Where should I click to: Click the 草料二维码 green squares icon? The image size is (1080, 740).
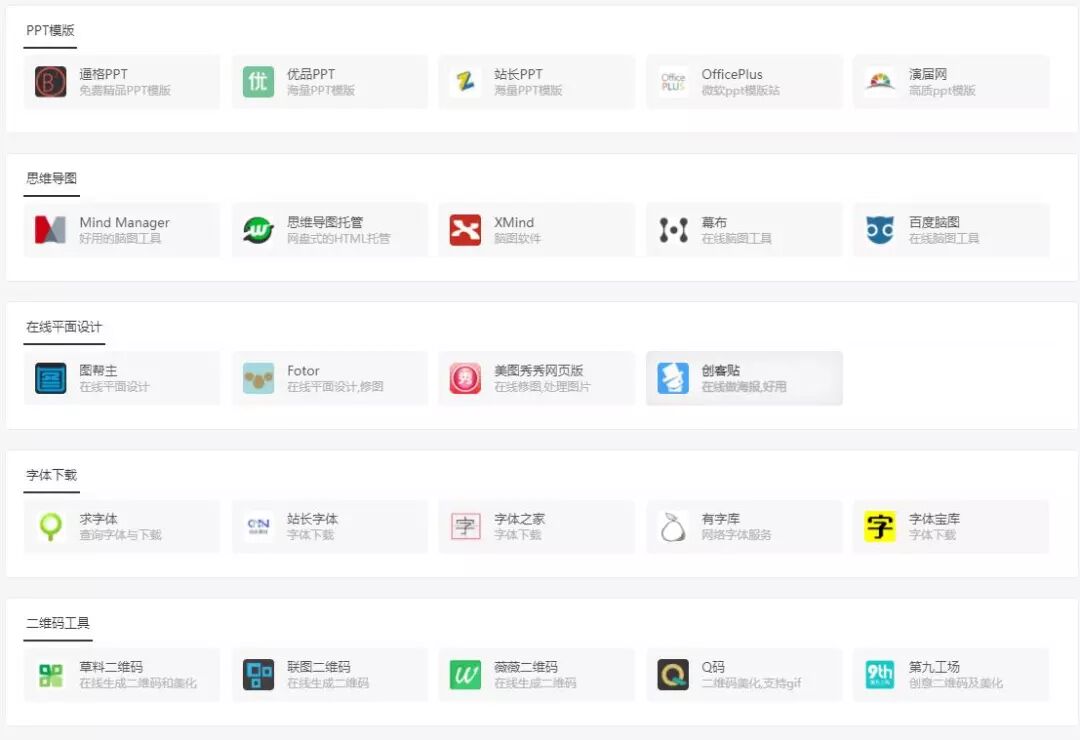pos(51,675)
